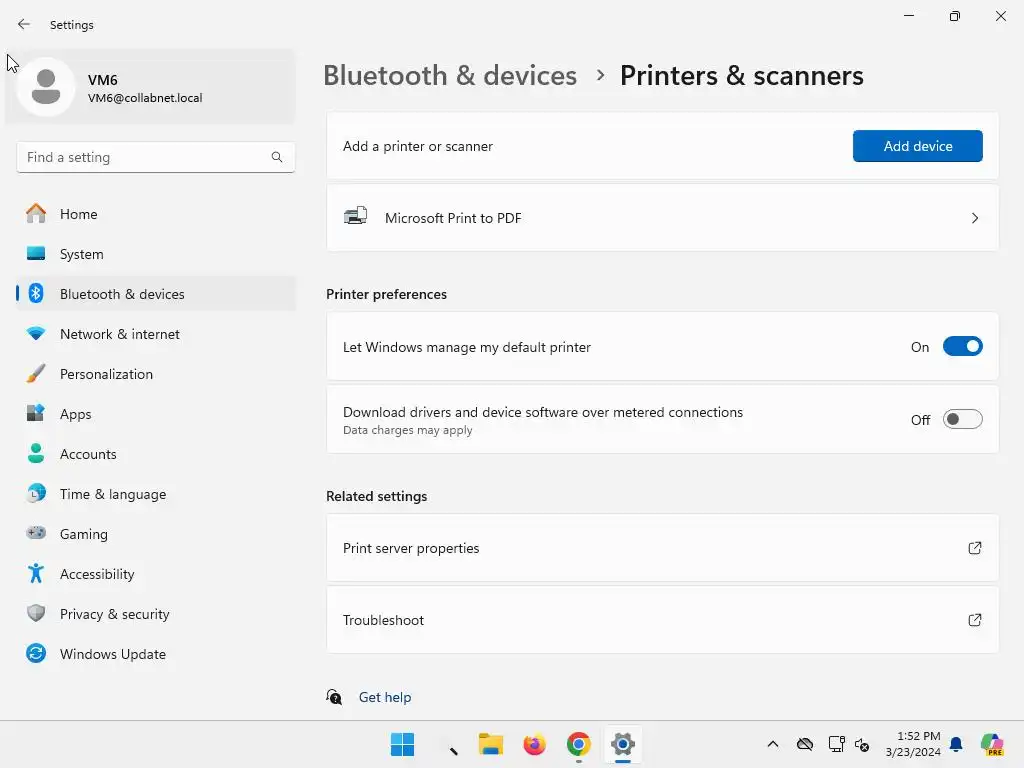1024x768 pixels.
Task: Click the Settings gear taskbar icon
Action: pyautogui.click(x=622, y=744)
